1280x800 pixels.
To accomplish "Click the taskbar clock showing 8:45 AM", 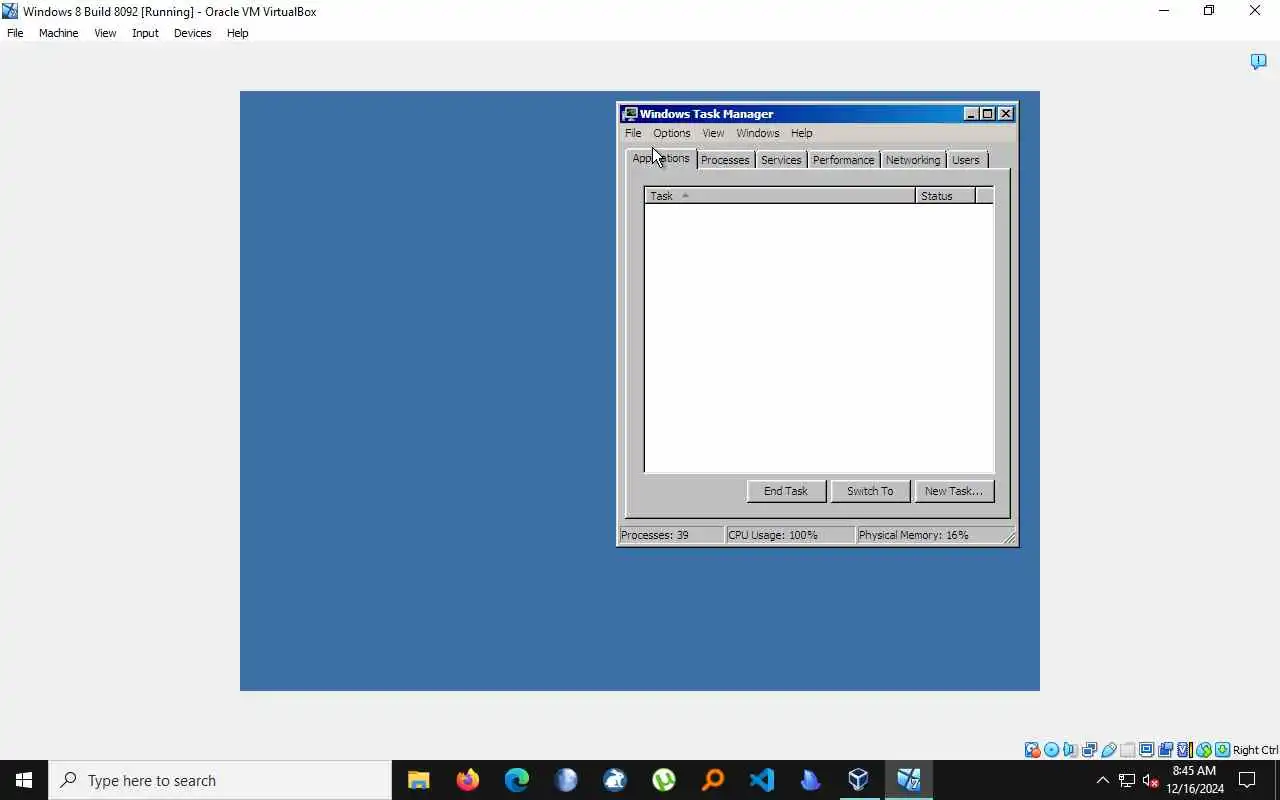I will point(1194,780).
